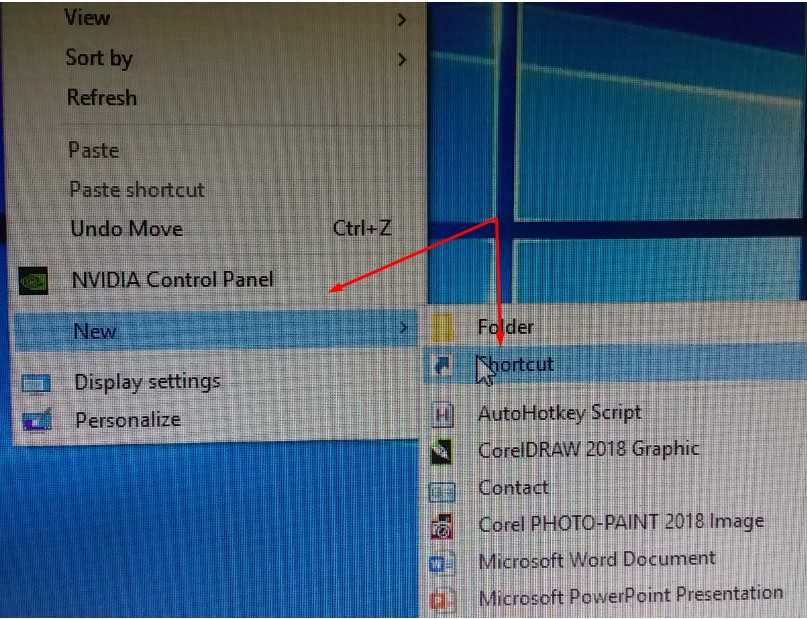Click the Shortcut arrow icon

(x=443, y=365)
